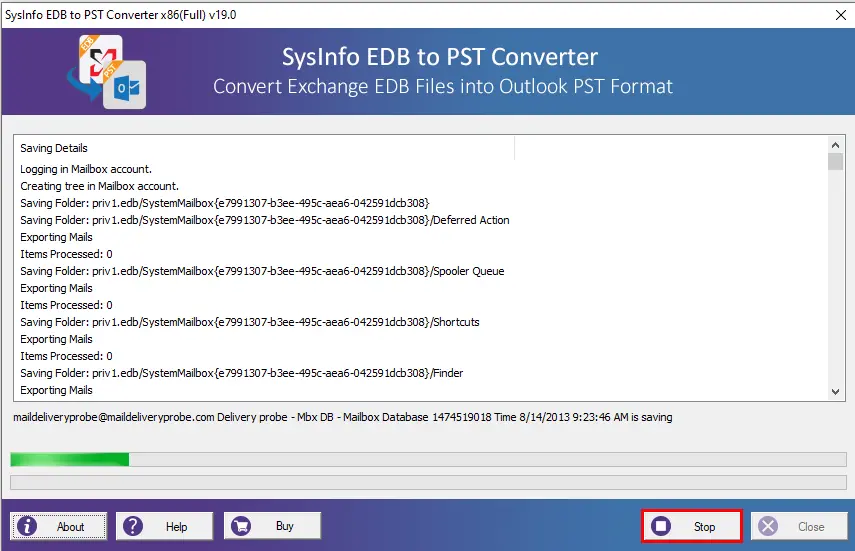The image size is (855, 551).
Task: Click the Stop square icon
Action: pyautogui.click(x=661, y=526)
